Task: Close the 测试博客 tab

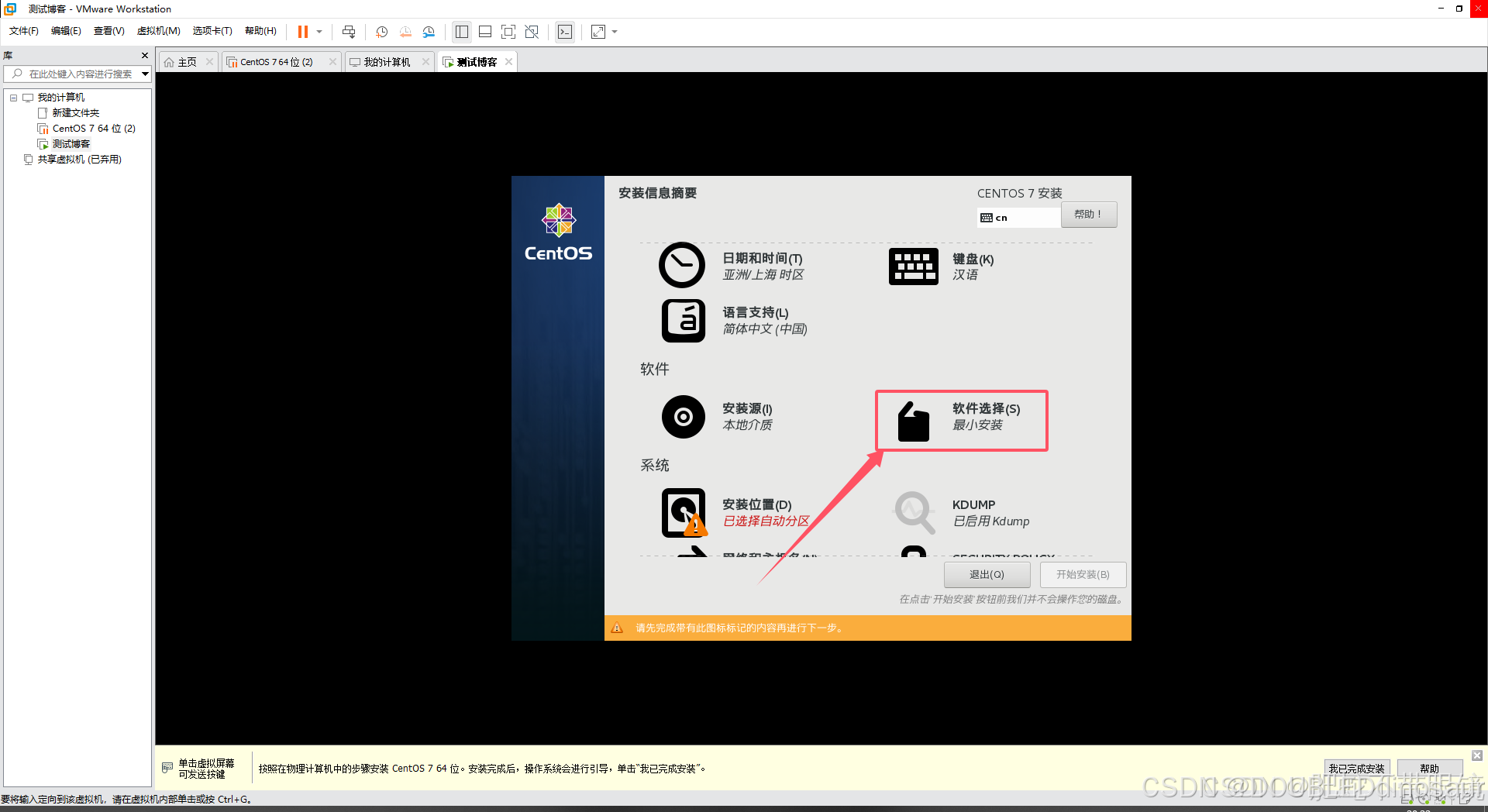Action: point(508,62)
